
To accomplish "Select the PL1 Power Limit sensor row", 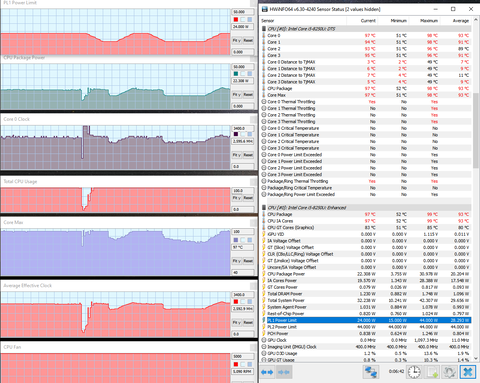I will [x=366, y=320].
